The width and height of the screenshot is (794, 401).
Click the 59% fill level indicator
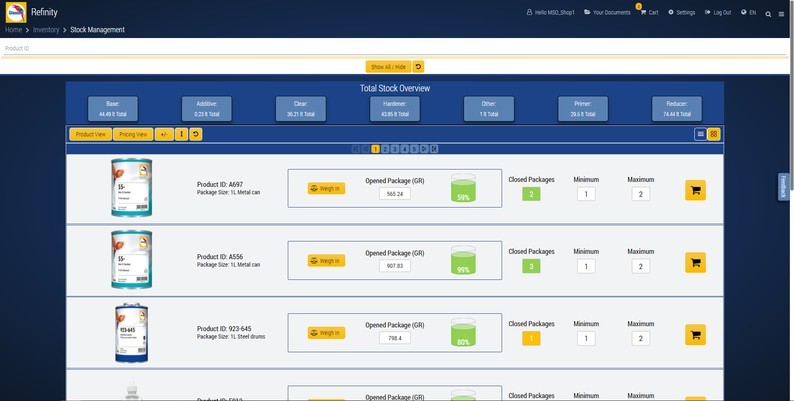pos(463,188)
